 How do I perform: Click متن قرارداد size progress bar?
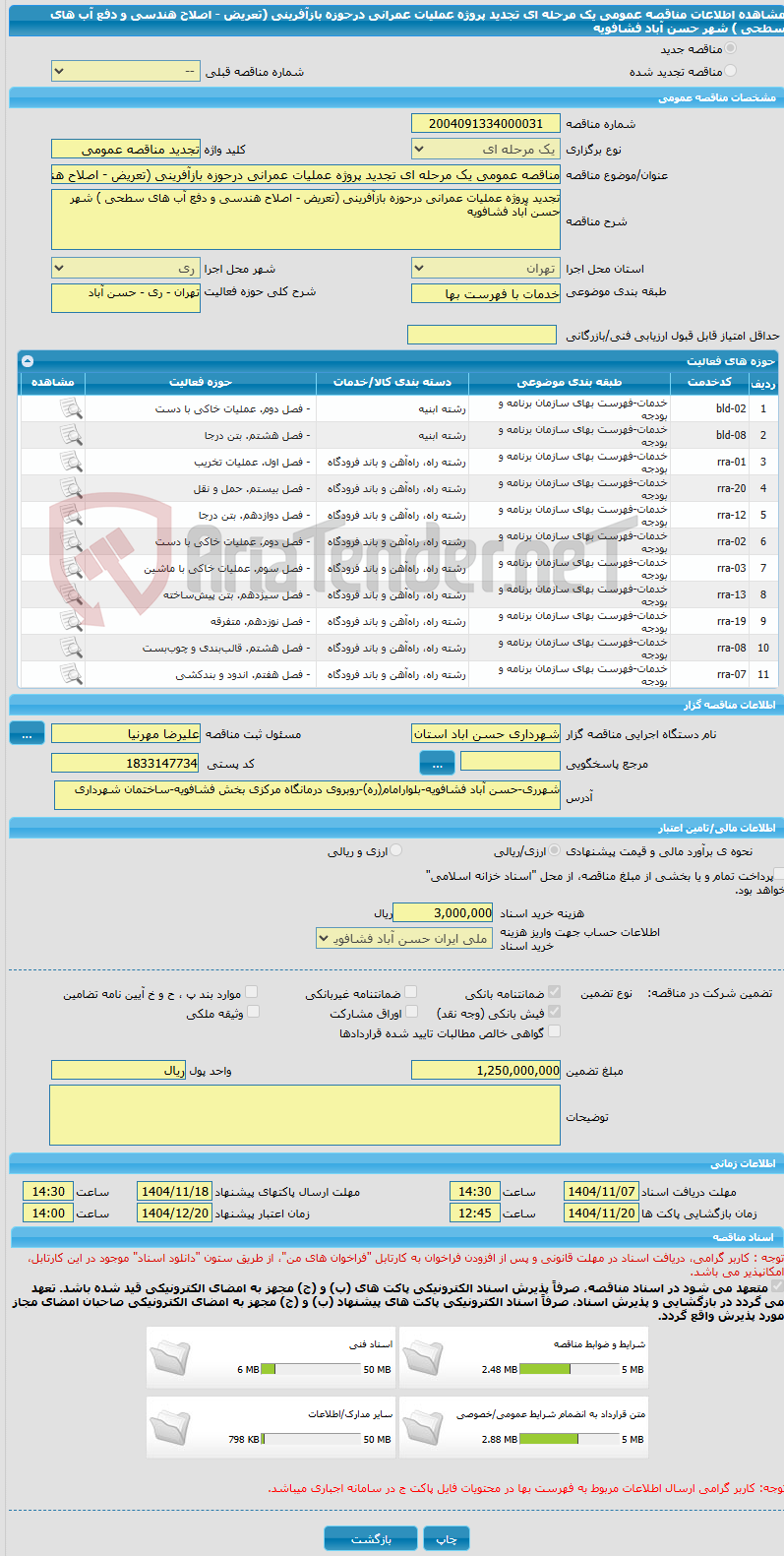tap(570, 1439)
